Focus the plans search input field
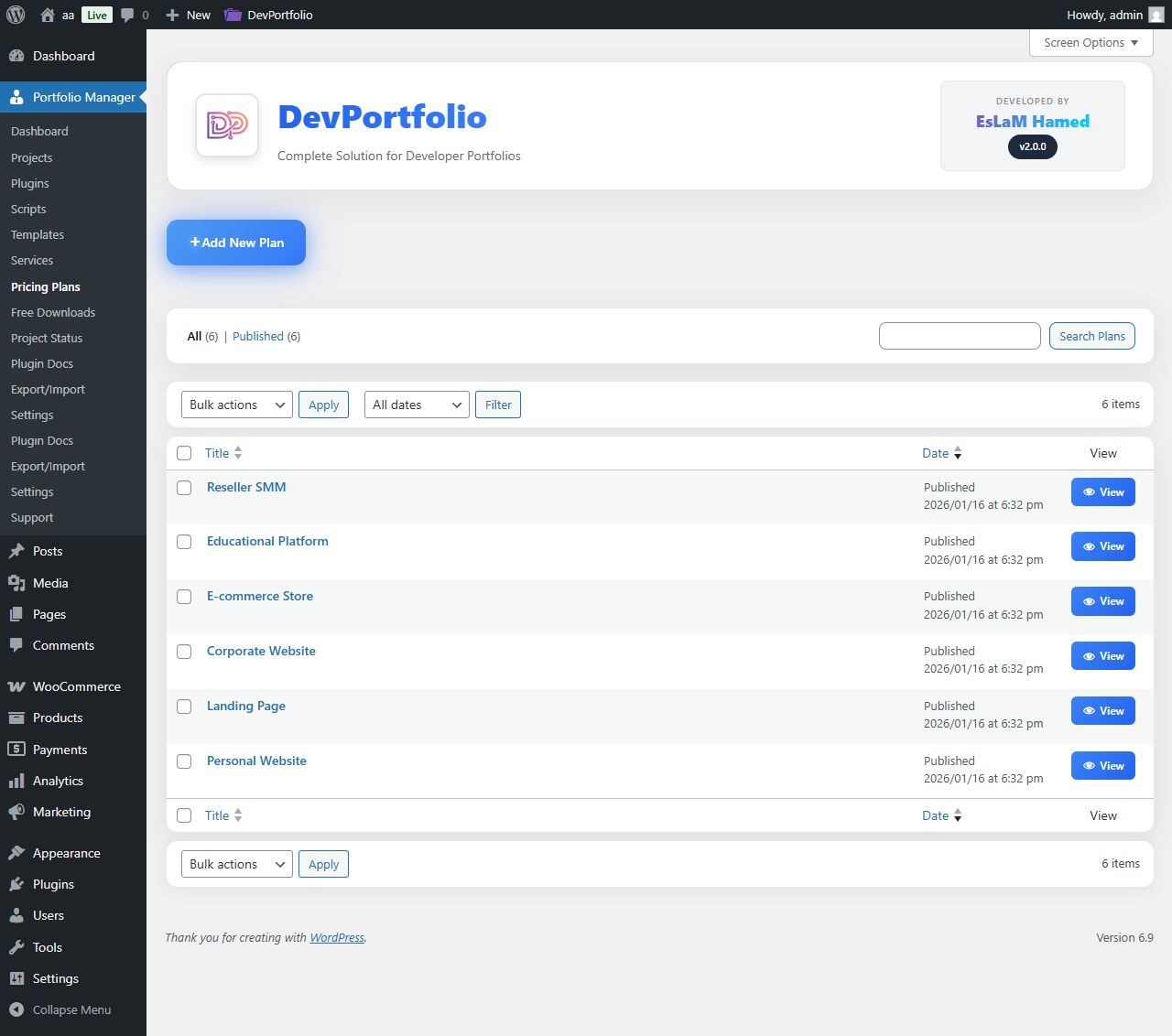Image resolution: width=1172 pixels, height=1036 pixels. tap(960, 336)
